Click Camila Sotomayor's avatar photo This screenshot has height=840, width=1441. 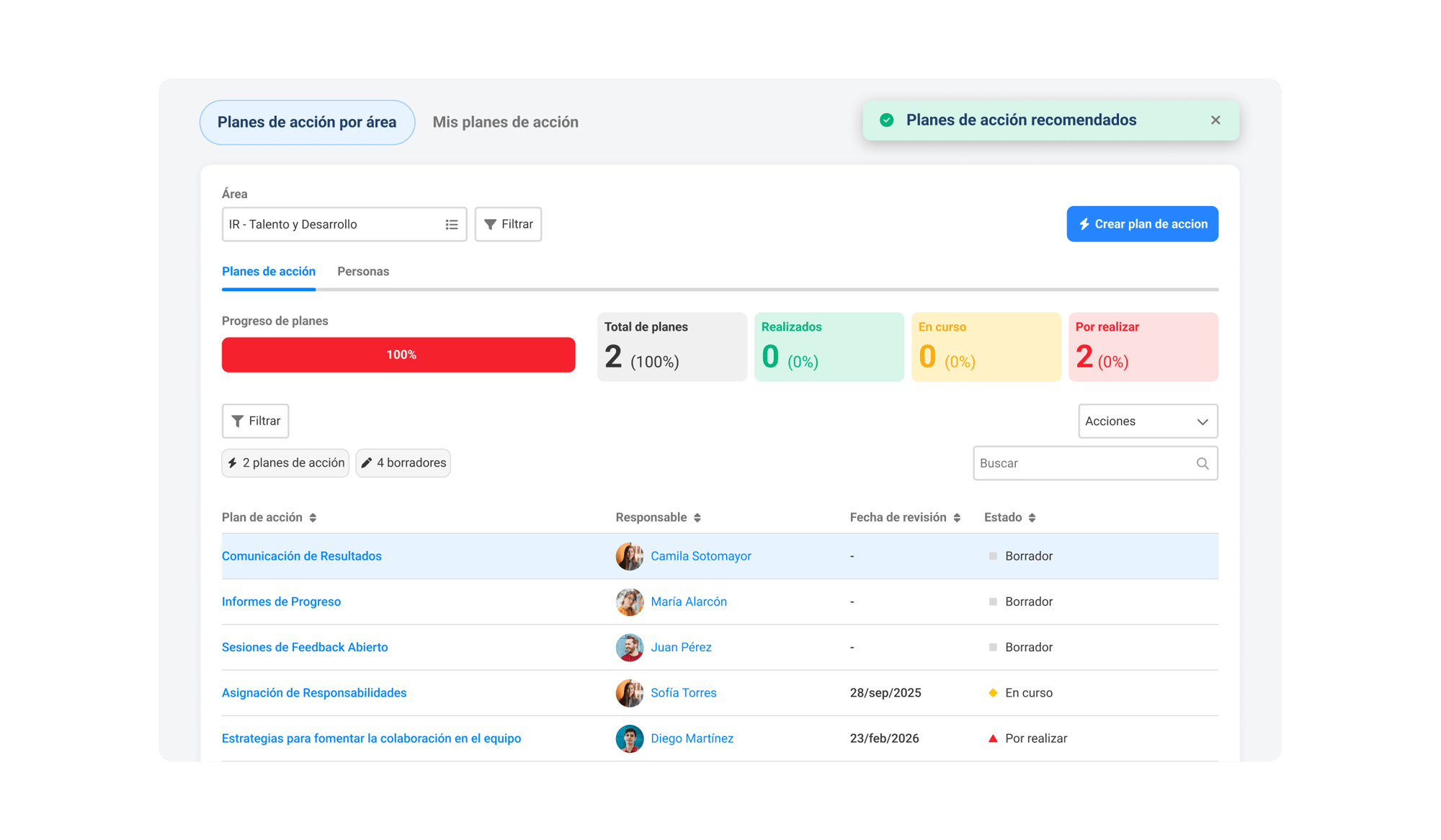click(x=629, y=556)
